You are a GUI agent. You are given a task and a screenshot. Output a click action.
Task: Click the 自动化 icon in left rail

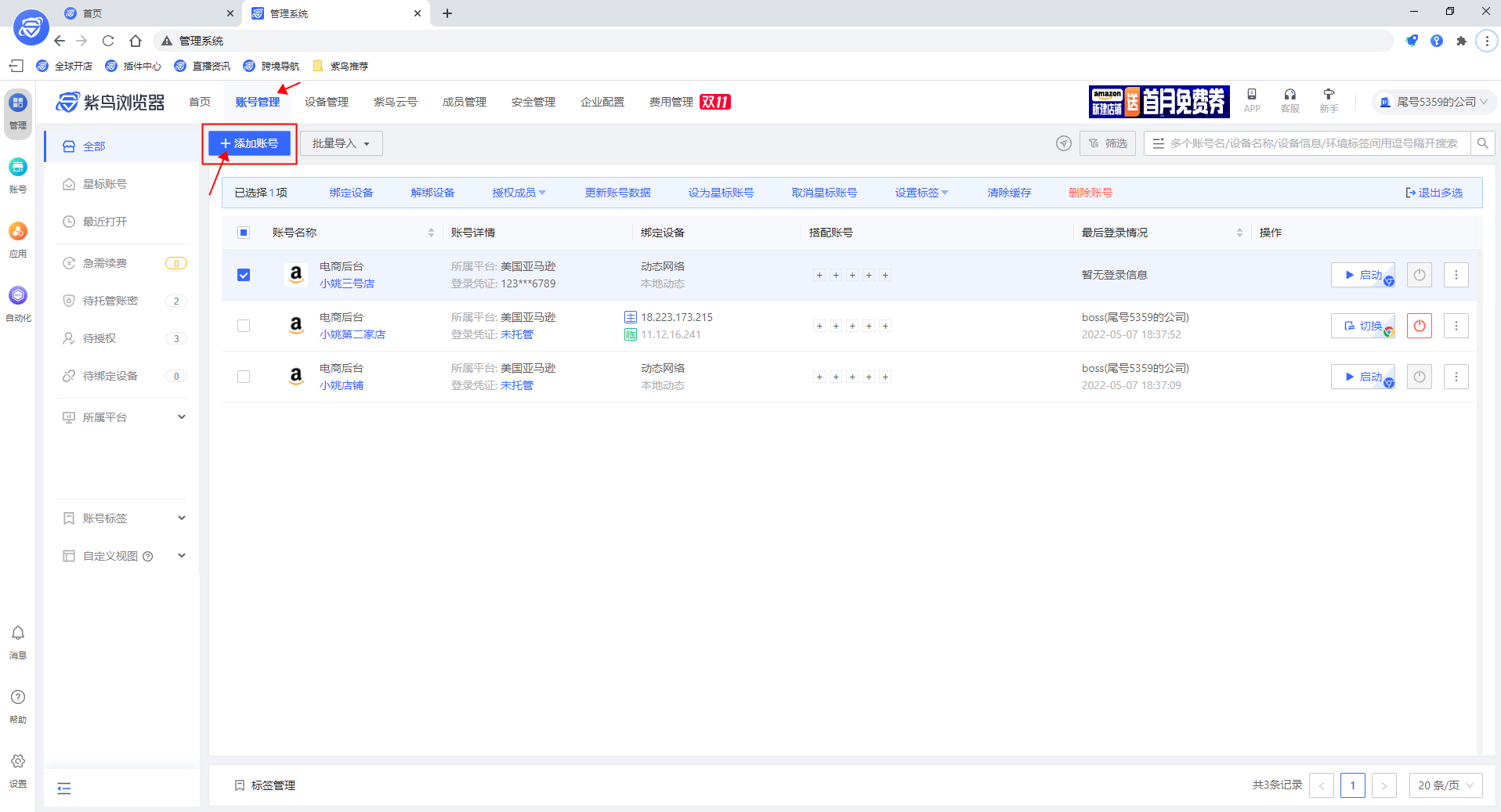[x=17, y=301]
